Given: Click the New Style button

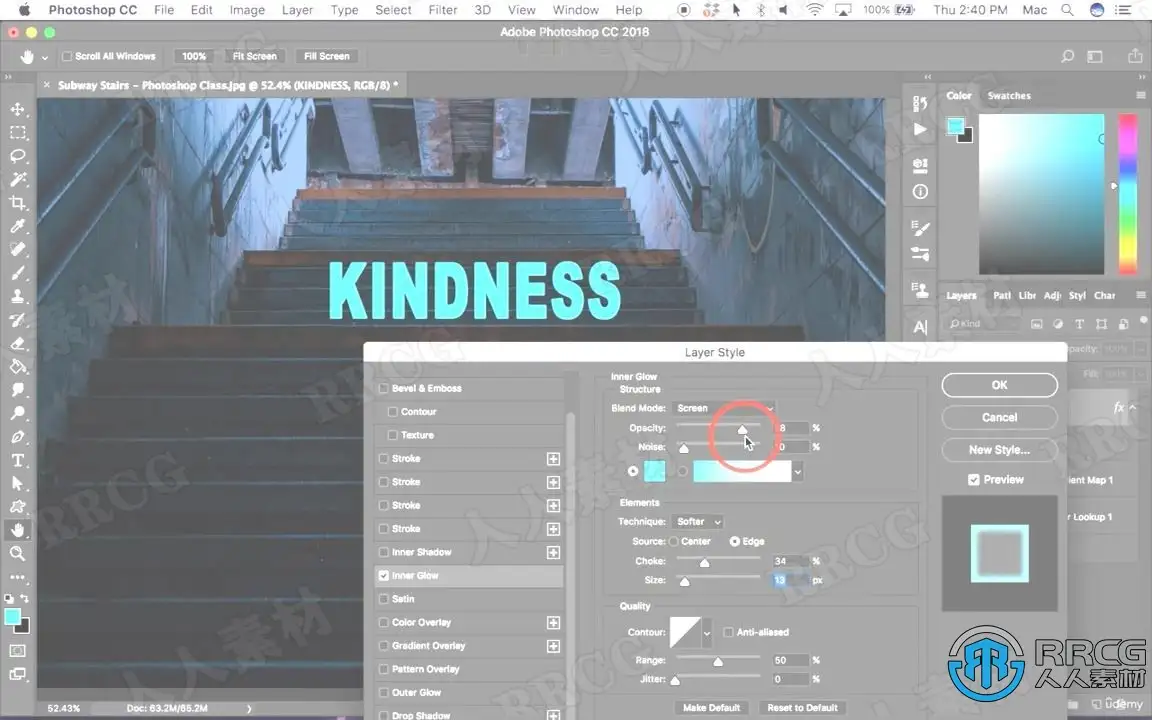Looking at the screenshot, I should 999,450.
